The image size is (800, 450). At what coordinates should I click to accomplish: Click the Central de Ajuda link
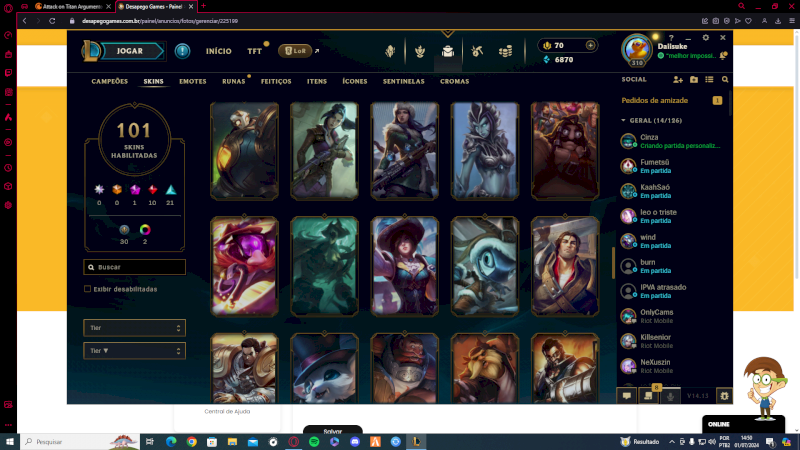[x=227, y=411]
